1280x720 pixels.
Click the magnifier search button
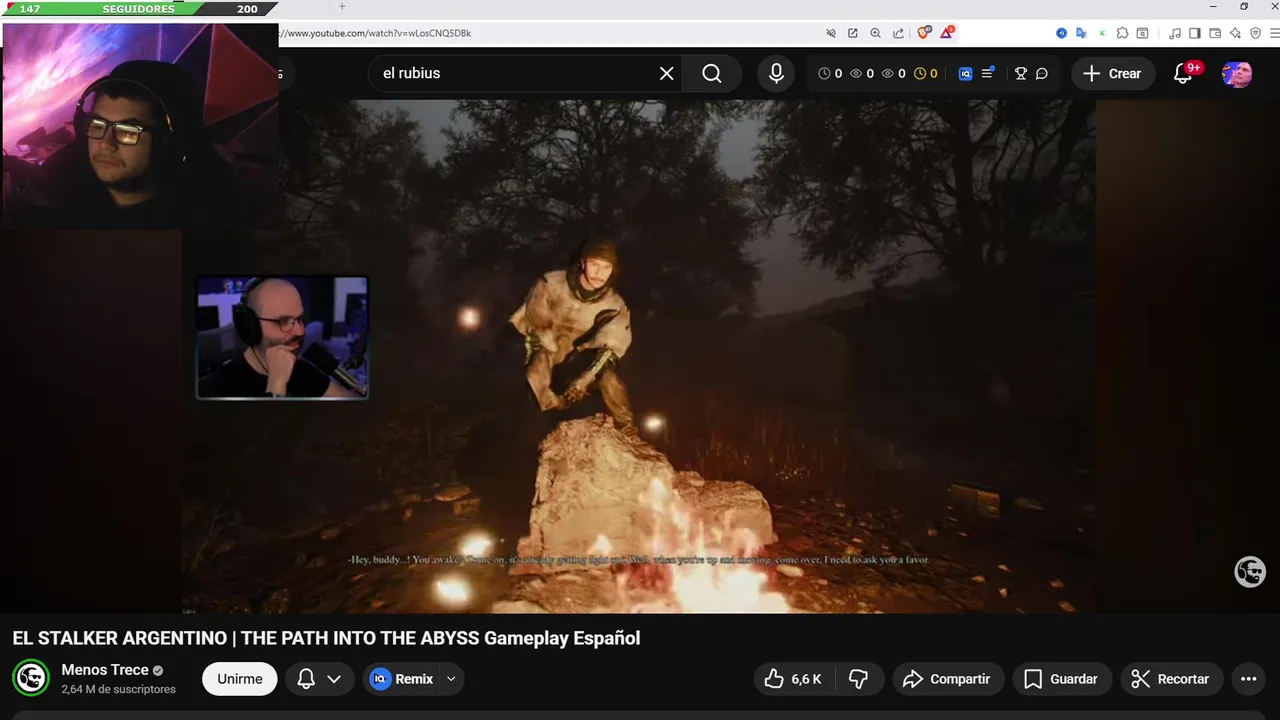[x=712, y=73]
